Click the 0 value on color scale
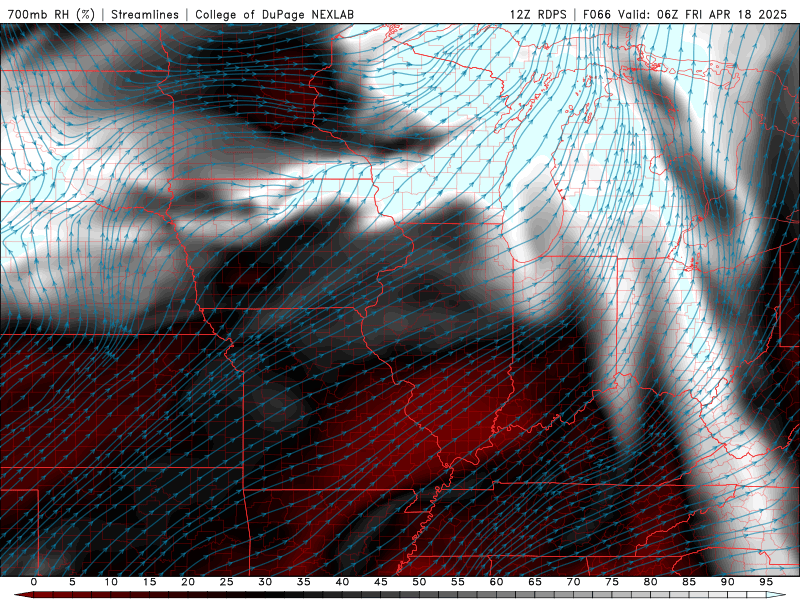800x600 pixels. click(x=34, y=582)
